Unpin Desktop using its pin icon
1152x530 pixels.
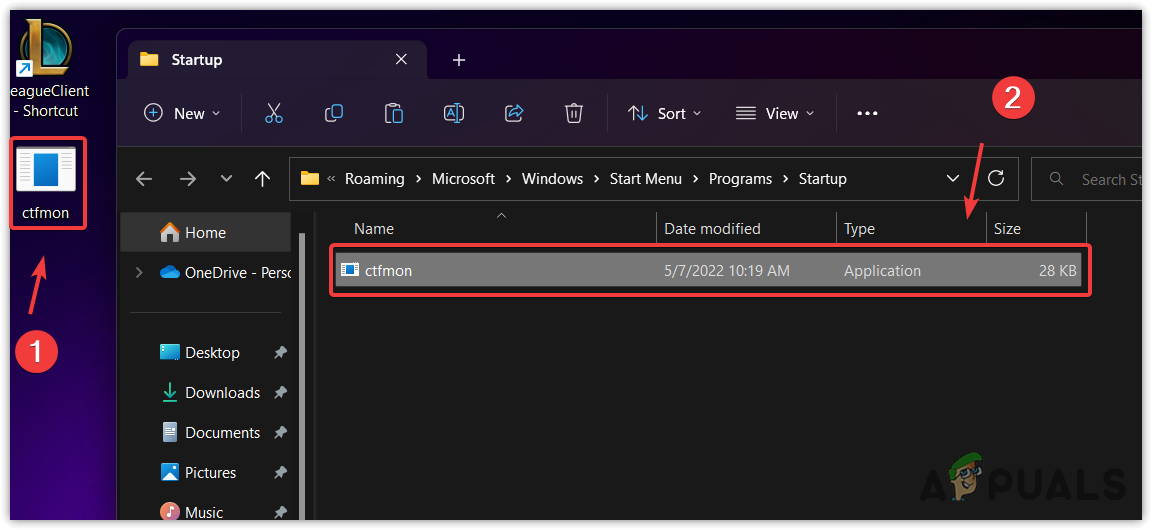280,353
